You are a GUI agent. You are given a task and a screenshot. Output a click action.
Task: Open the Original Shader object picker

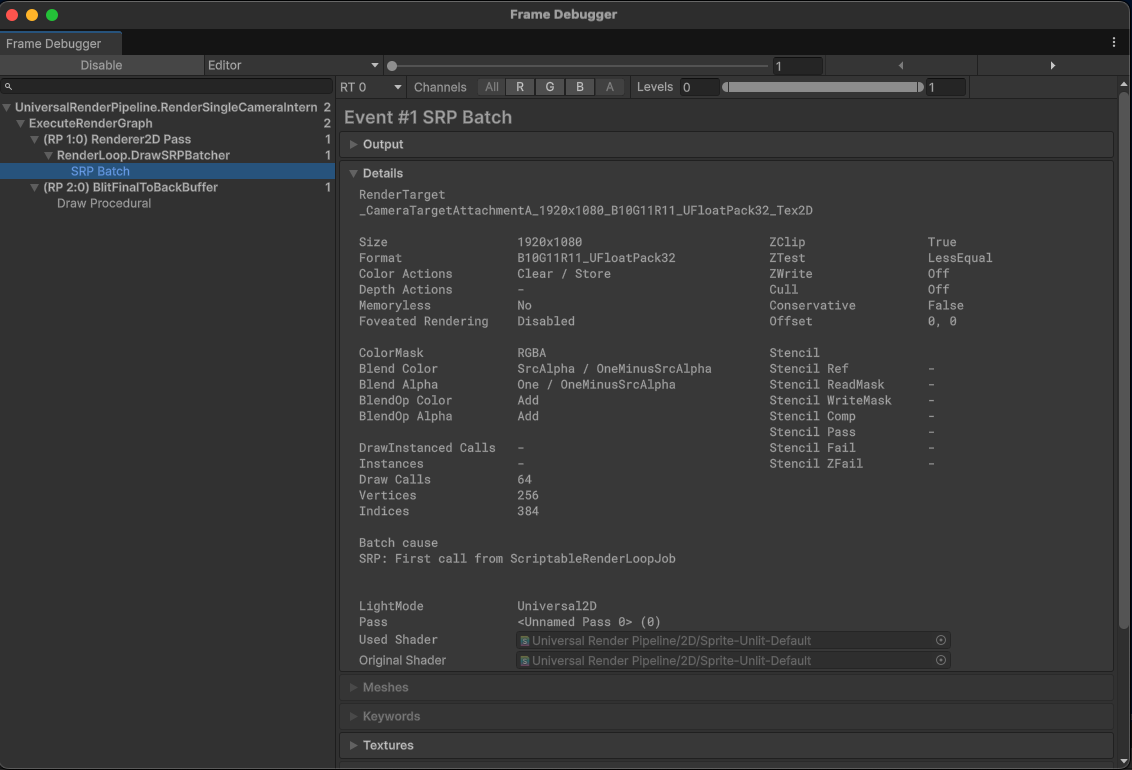click(938, 660)
